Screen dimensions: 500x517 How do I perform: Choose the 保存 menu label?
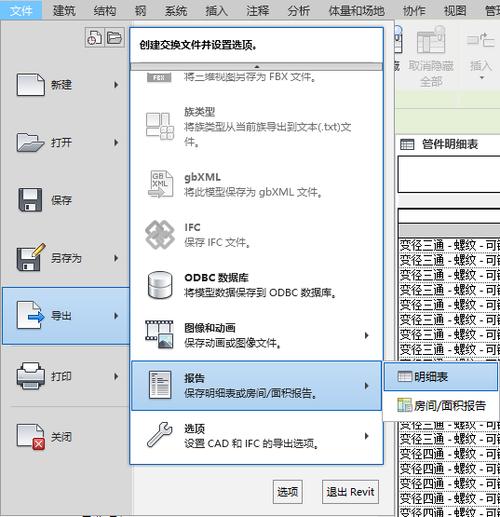click(61, 200)
